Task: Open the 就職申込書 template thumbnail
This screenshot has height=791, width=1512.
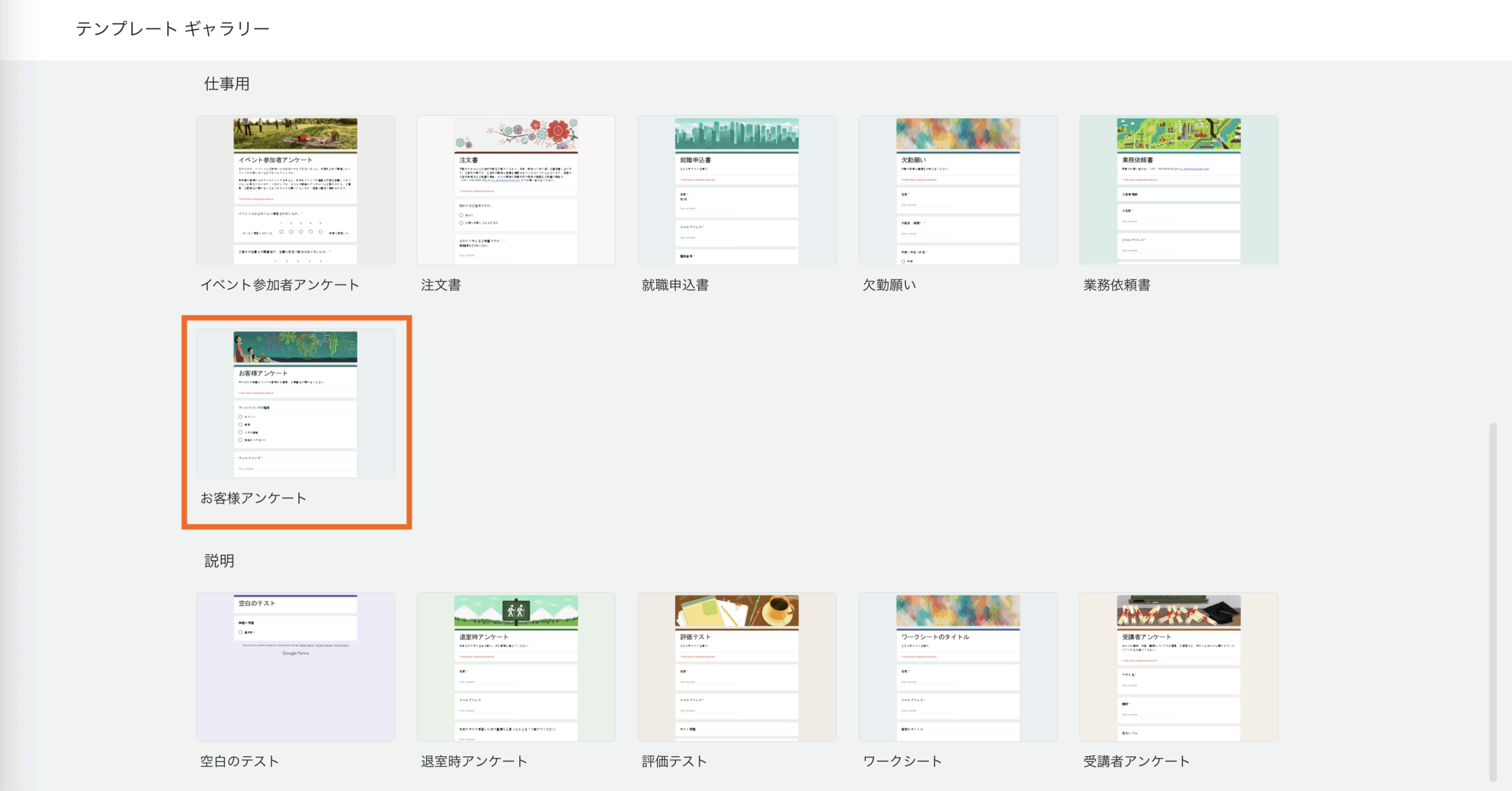Action: (737, 190)
